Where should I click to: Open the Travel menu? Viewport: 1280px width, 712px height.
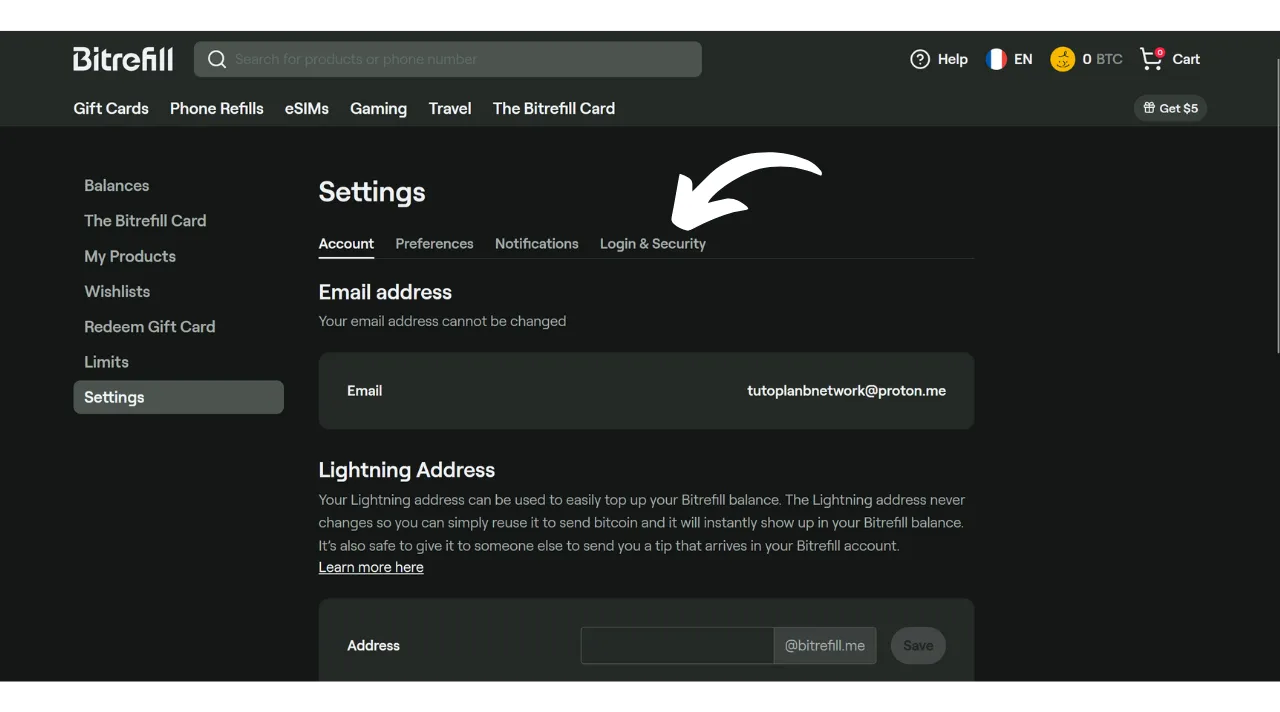pyautogui.click(x=450, y=108)
